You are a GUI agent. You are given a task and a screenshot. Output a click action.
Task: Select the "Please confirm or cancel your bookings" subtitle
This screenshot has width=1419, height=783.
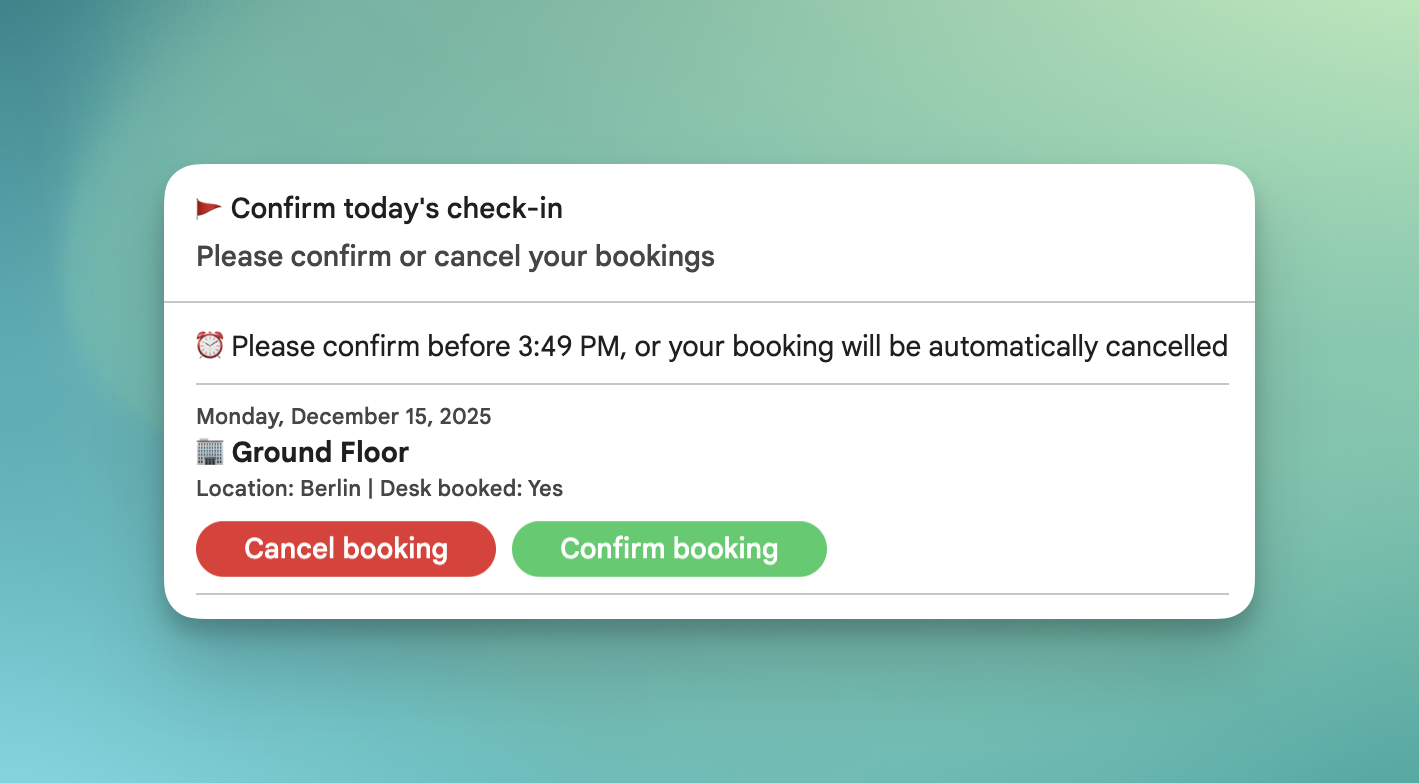[x=455, y=257]
